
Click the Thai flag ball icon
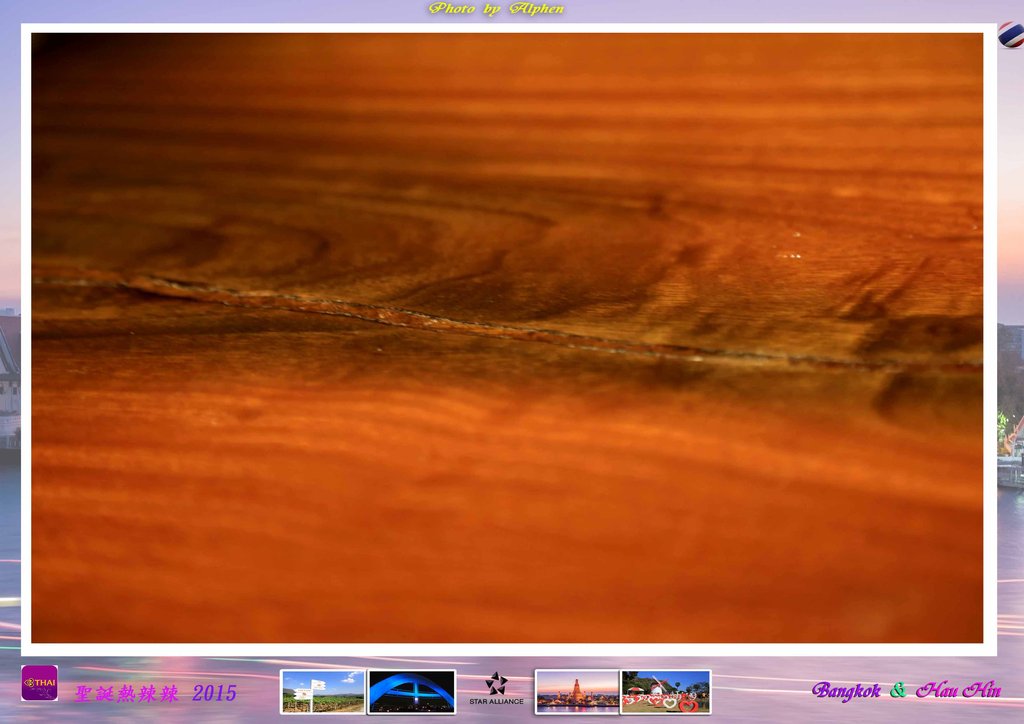point(1012,35)
